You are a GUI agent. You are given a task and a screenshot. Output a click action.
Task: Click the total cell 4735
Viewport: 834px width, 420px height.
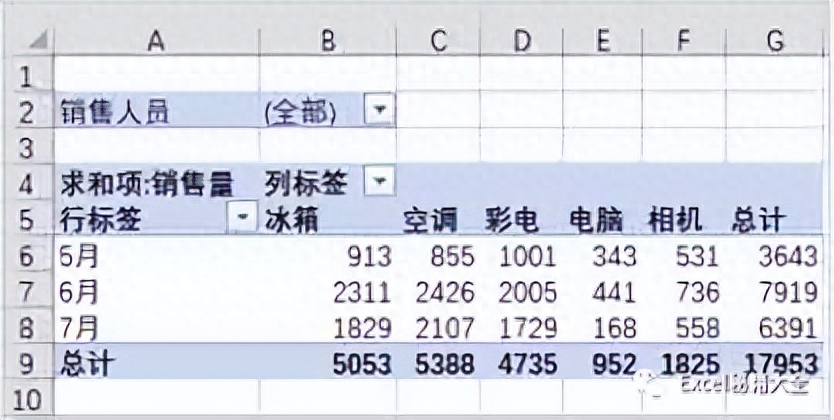(x=521, y=364)
